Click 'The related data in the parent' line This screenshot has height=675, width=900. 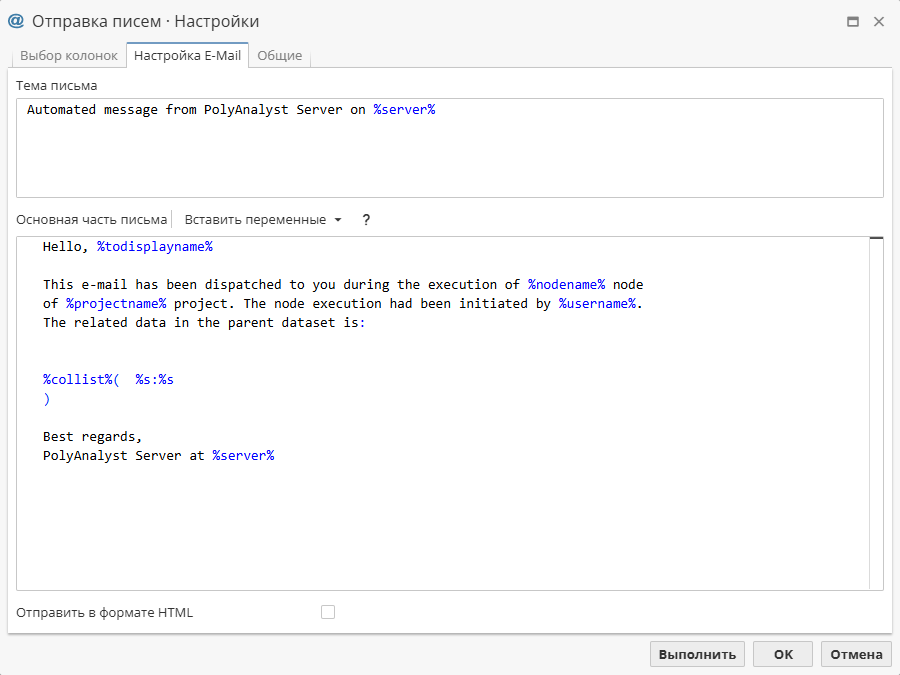coord(204,323)
